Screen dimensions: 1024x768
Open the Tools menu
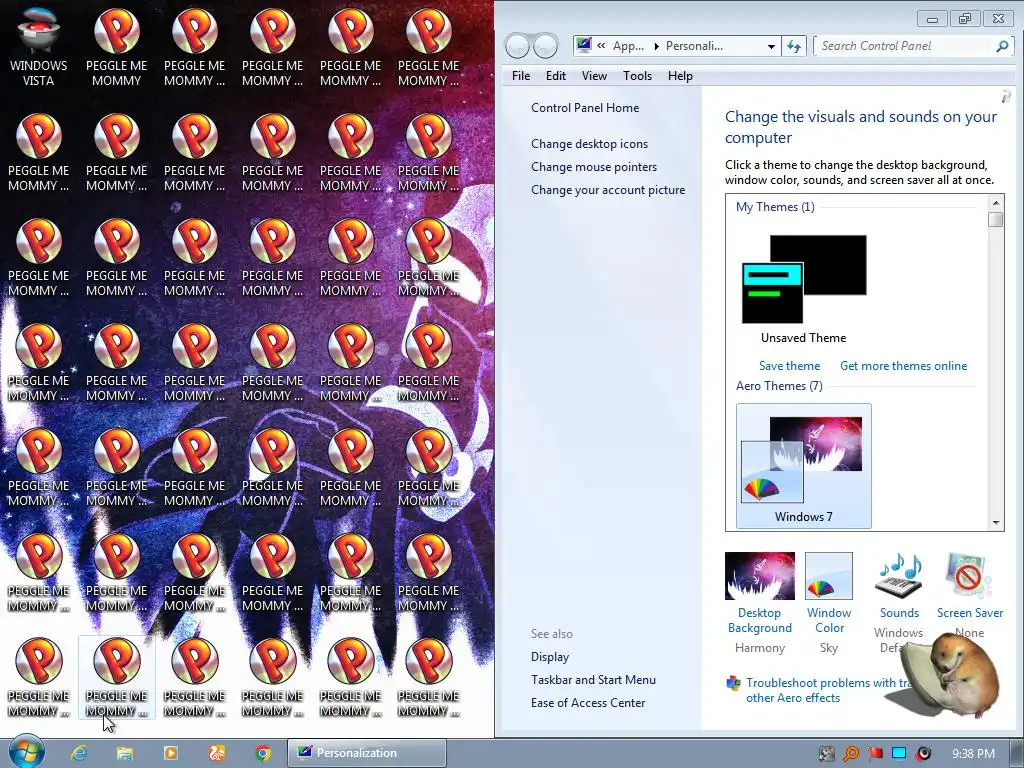point(637,76)
